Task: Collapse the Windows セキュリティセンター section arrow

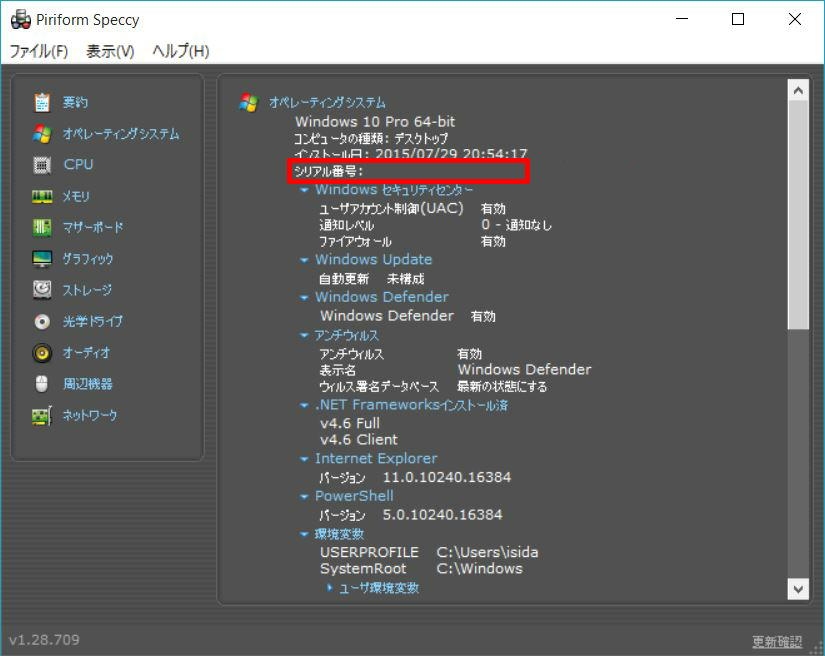Action: coord(304,190)
